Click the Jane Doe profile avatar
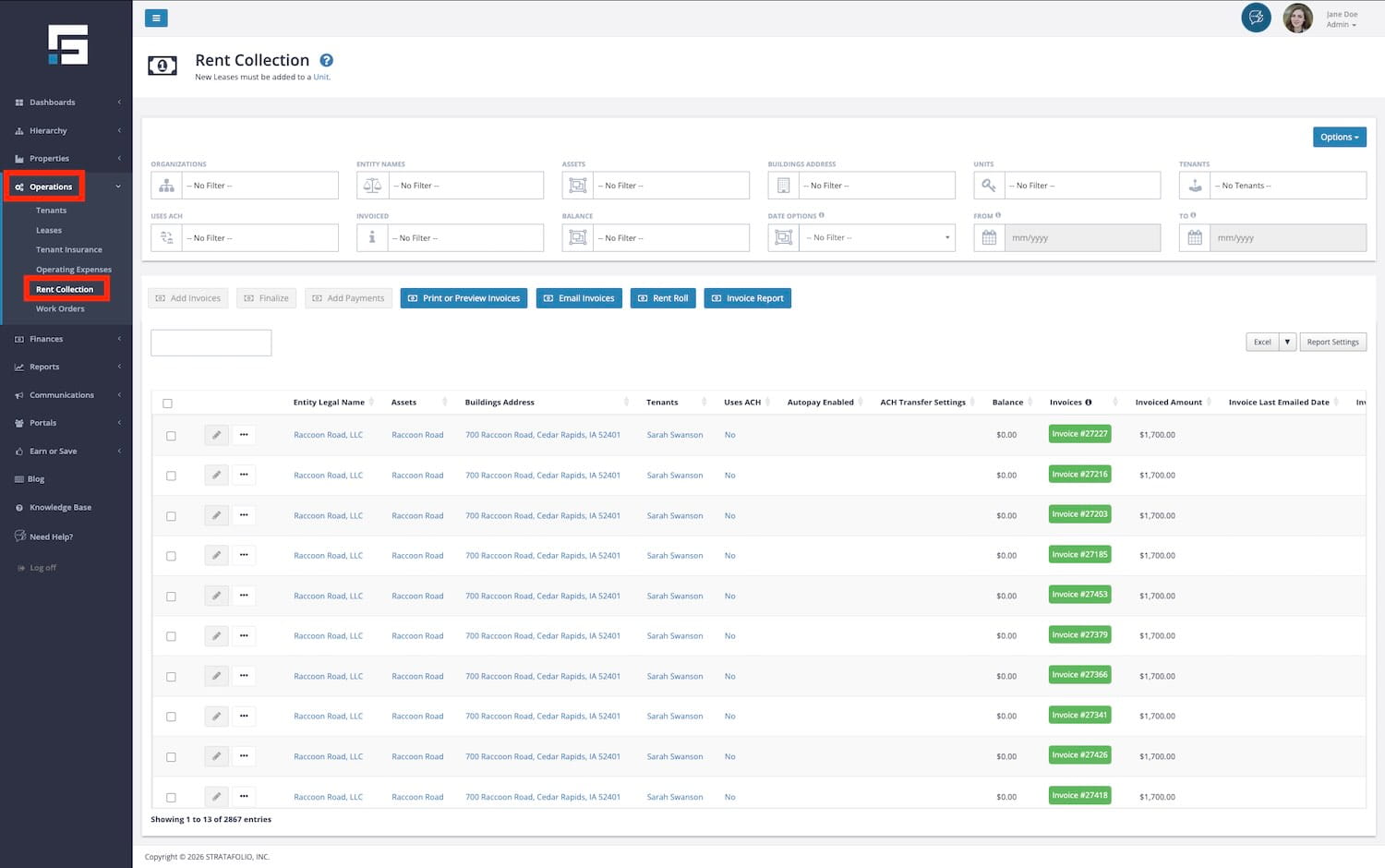Viewport: 1385px width, 868px height. point(1297,18)
